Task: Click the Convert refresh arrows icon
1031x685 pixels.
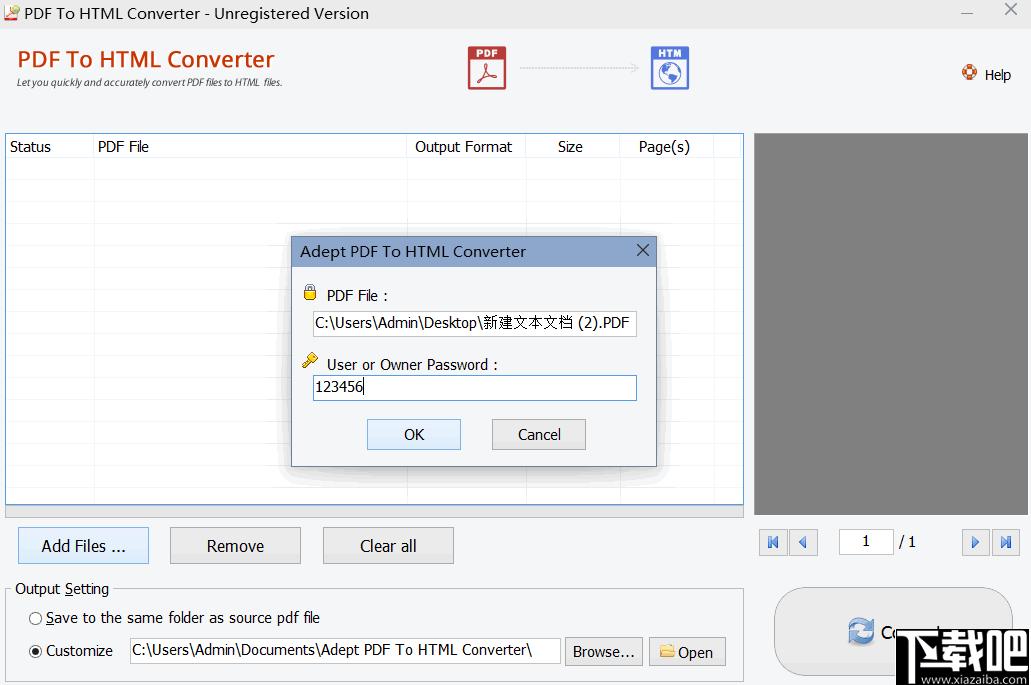Action: pyautogui.click(x=861, y=632)
